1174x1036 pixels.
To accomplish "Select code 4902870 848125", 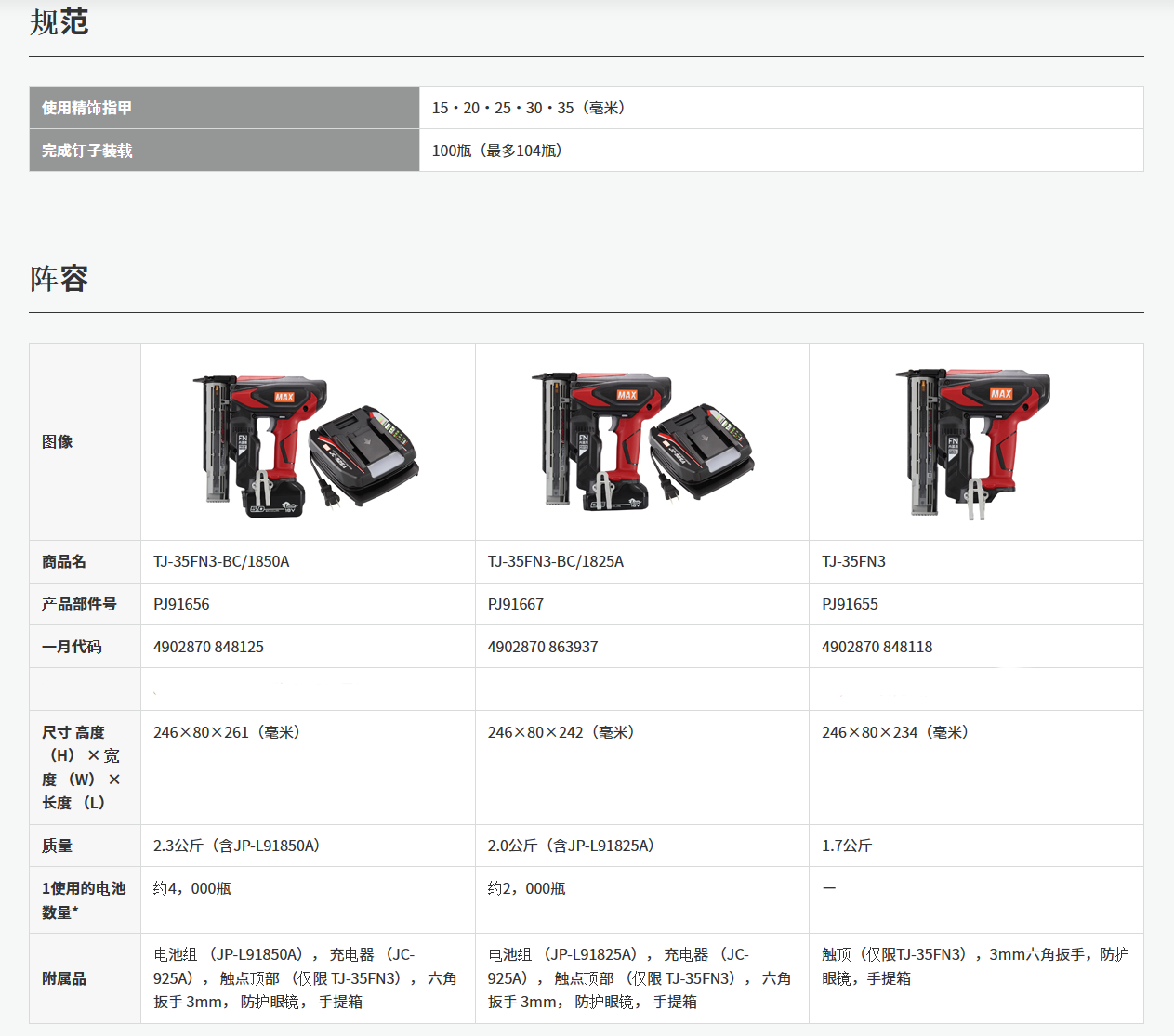I will 208,647.
